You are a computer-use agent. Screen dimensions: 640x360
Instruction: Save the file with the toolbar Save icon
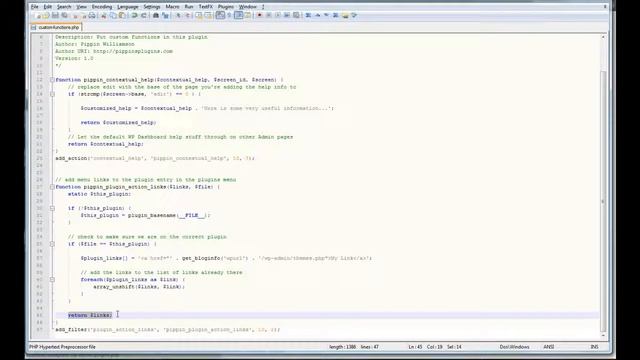click(x=55, y=16)
